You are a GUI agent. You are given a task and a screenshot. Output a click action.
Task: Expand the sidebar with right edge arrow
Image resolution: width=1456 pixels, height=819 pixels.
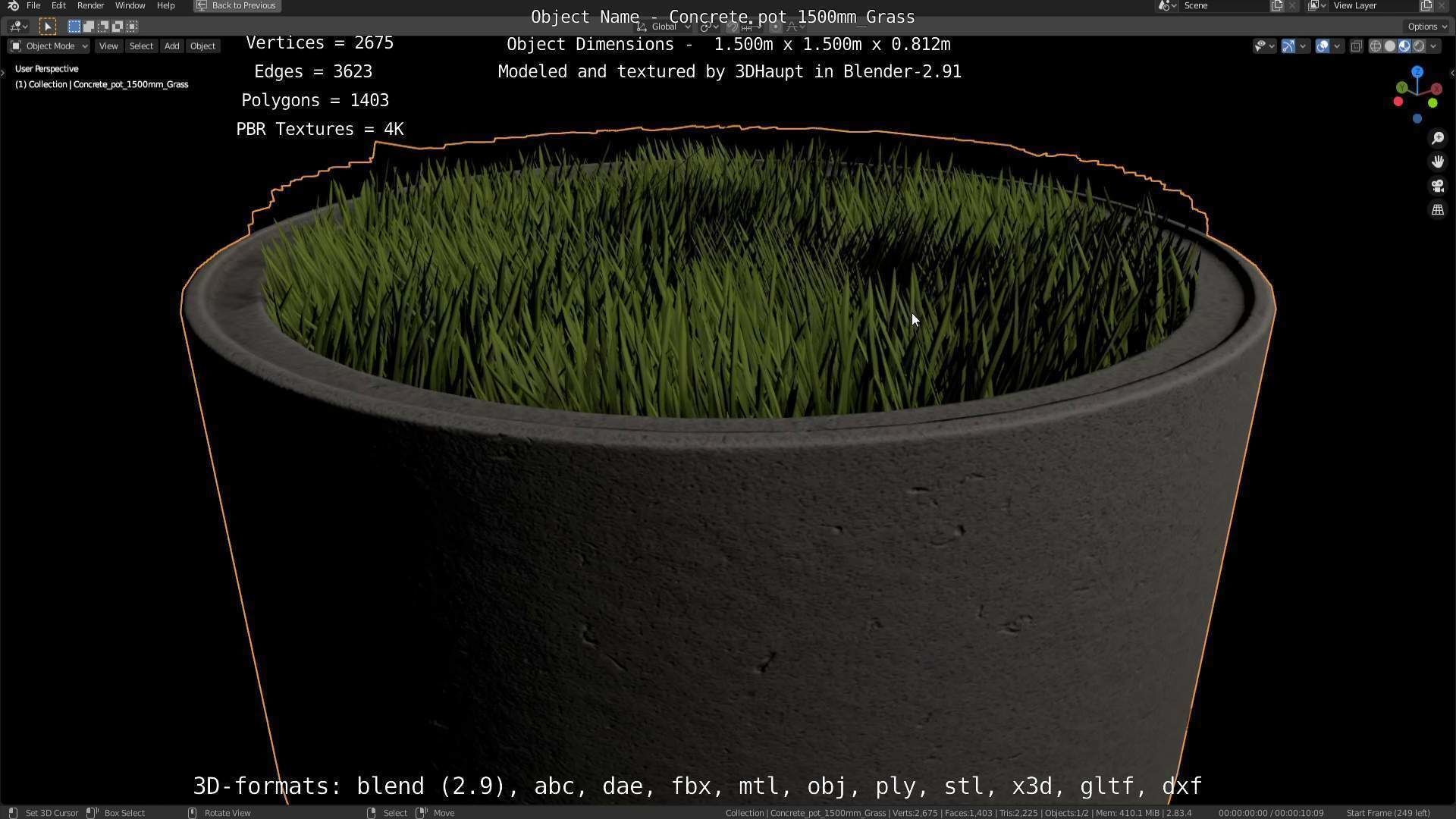point(1452,74)
